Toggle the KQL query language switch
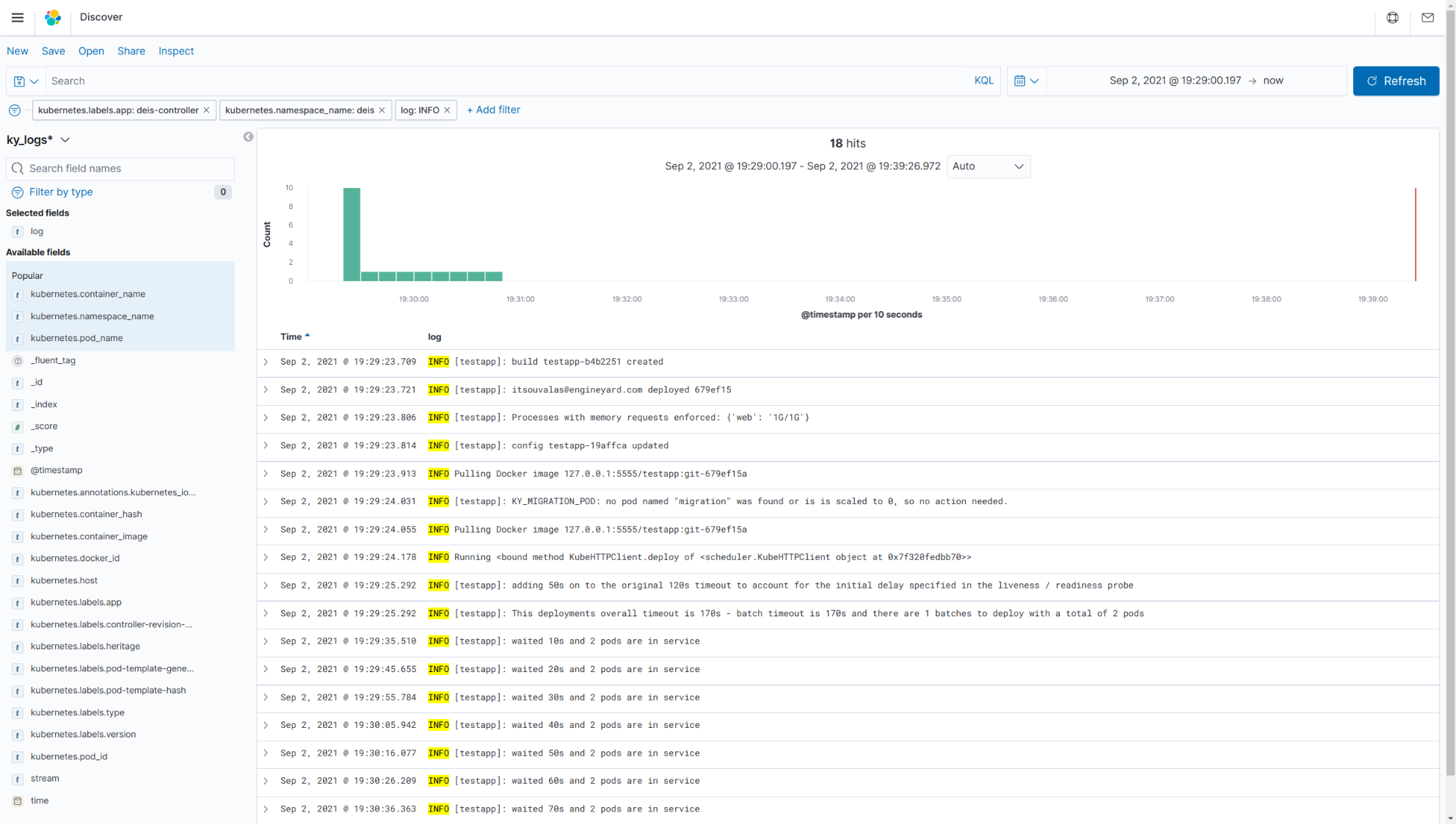The width and height of the screenshot is (1456, 824). pos(983,81)
